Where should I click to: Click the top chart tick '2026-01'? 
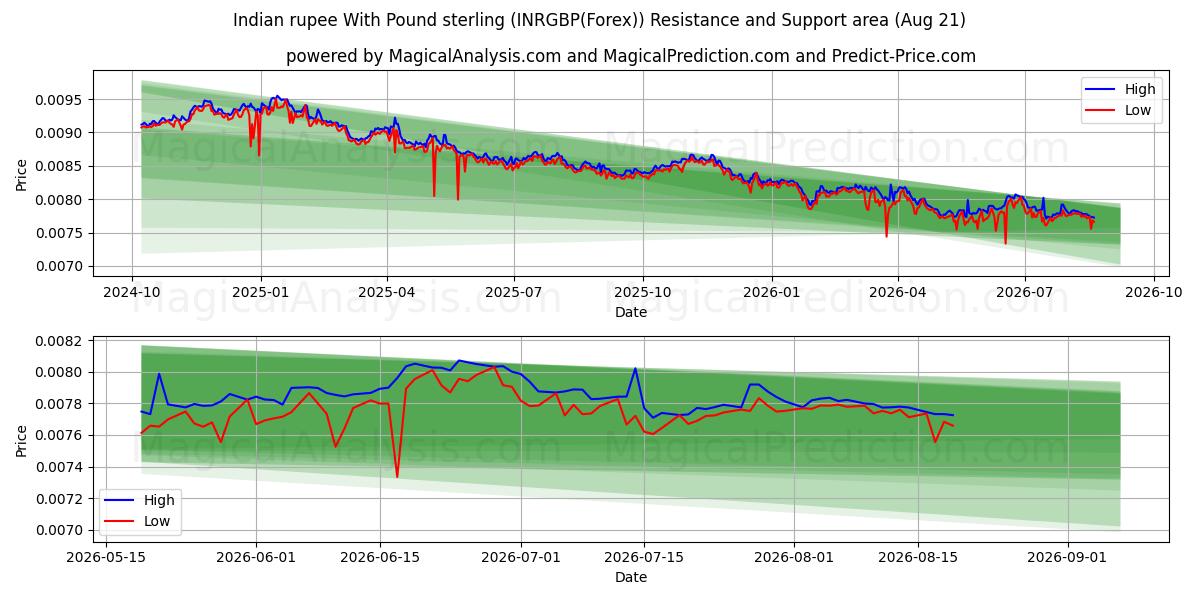point(771,293)
